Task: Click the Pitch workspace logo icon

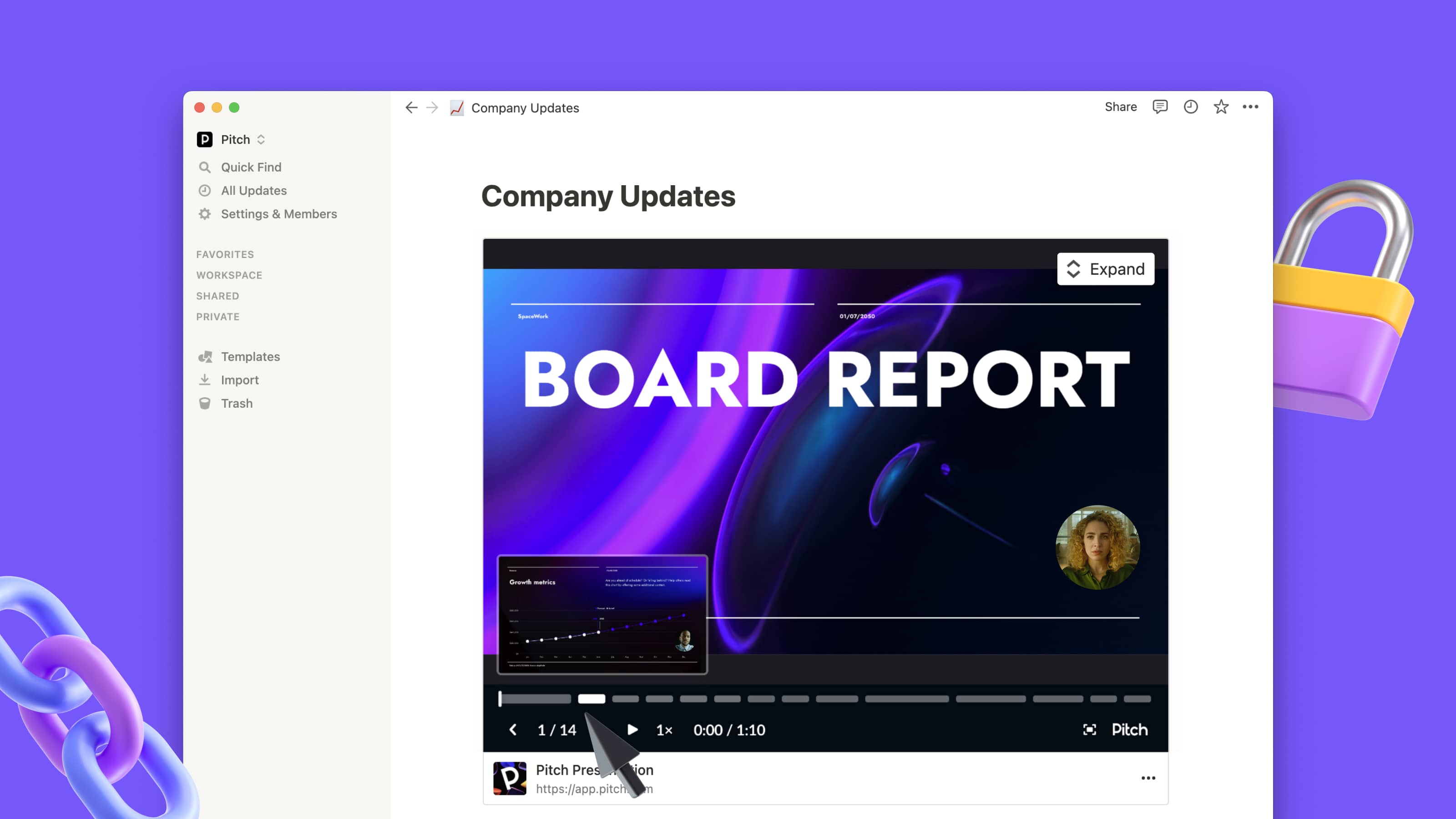Action: (205, 140)
